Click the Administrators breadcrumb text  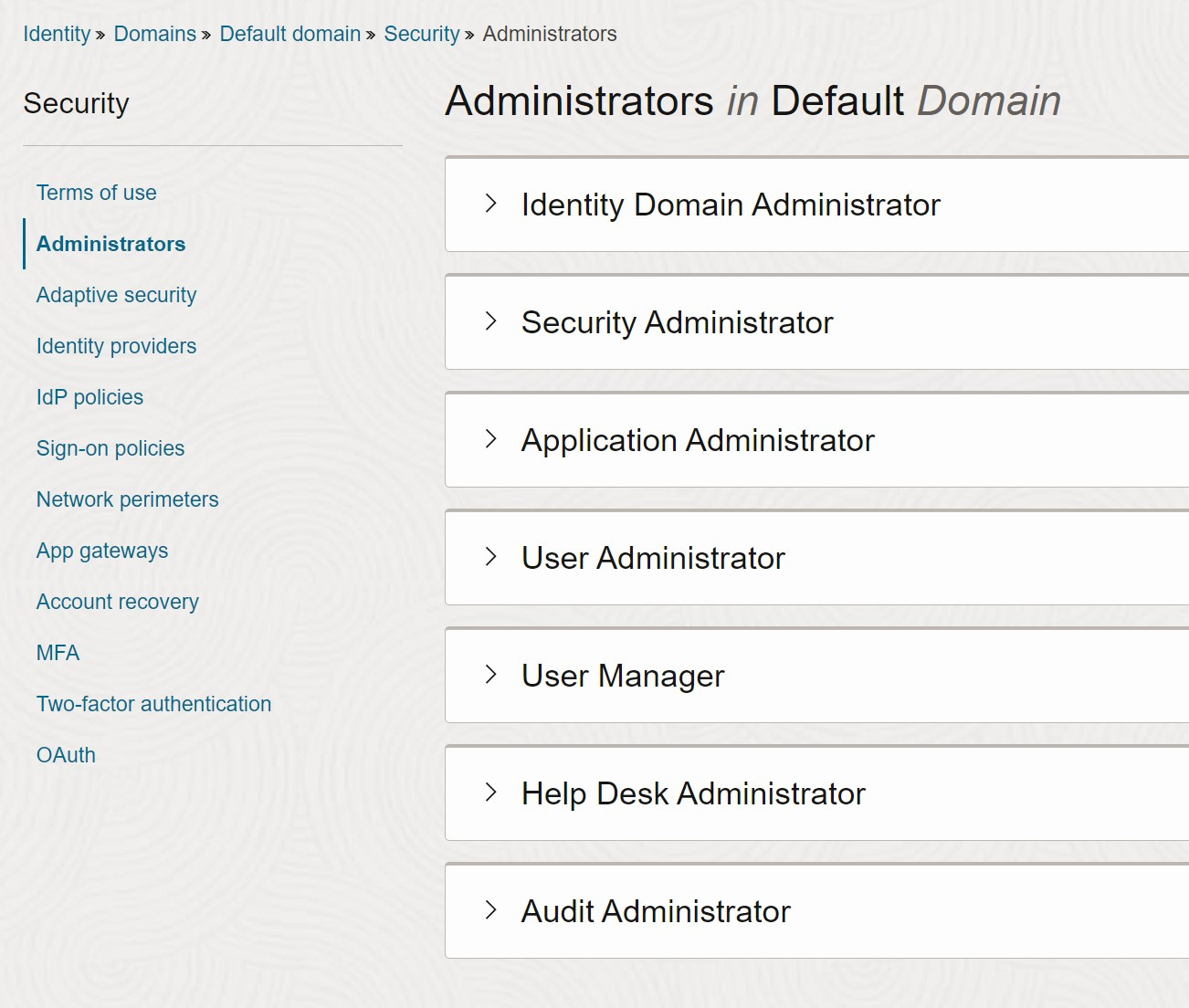pyautogui.click(x=550, y=34)
